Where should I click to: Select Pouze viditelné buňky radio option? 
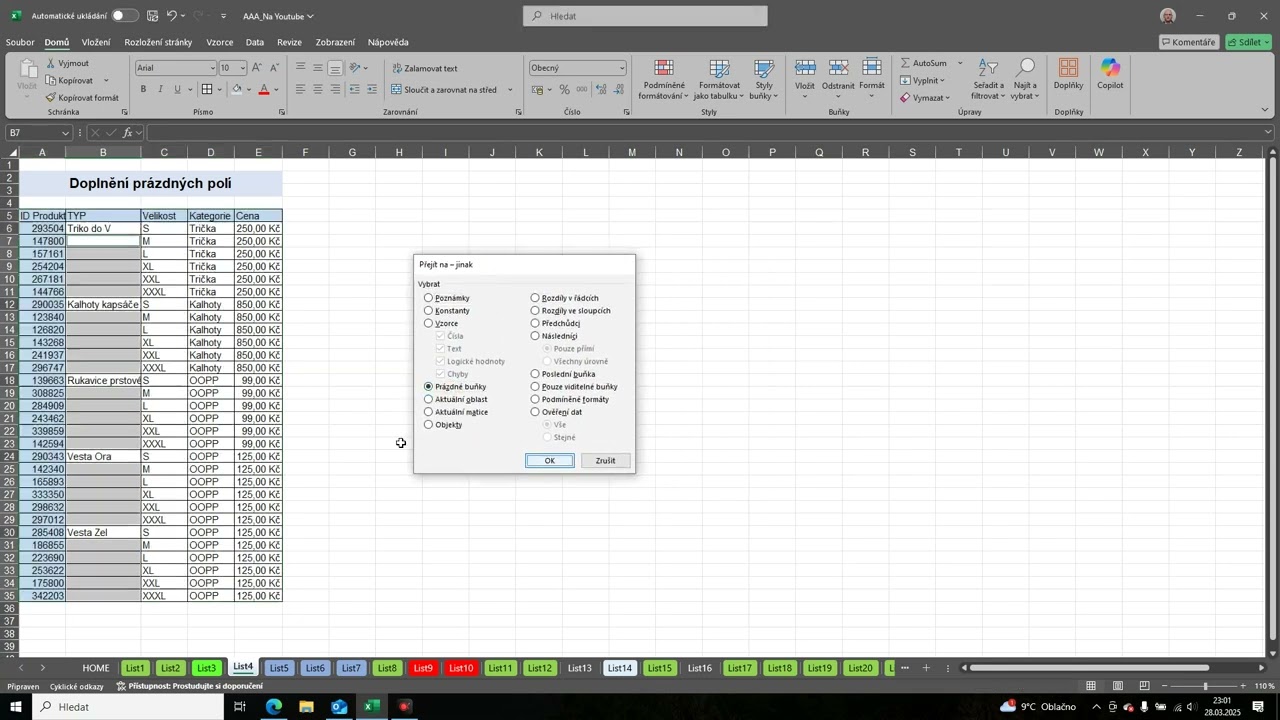[x=535, y=386]
